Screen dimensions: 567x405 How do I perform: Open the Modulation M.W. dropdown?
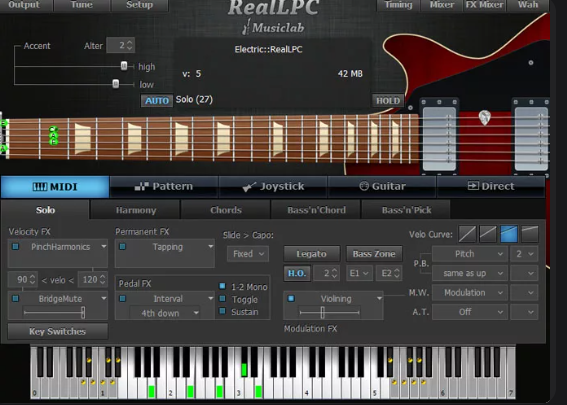point(469,293)
